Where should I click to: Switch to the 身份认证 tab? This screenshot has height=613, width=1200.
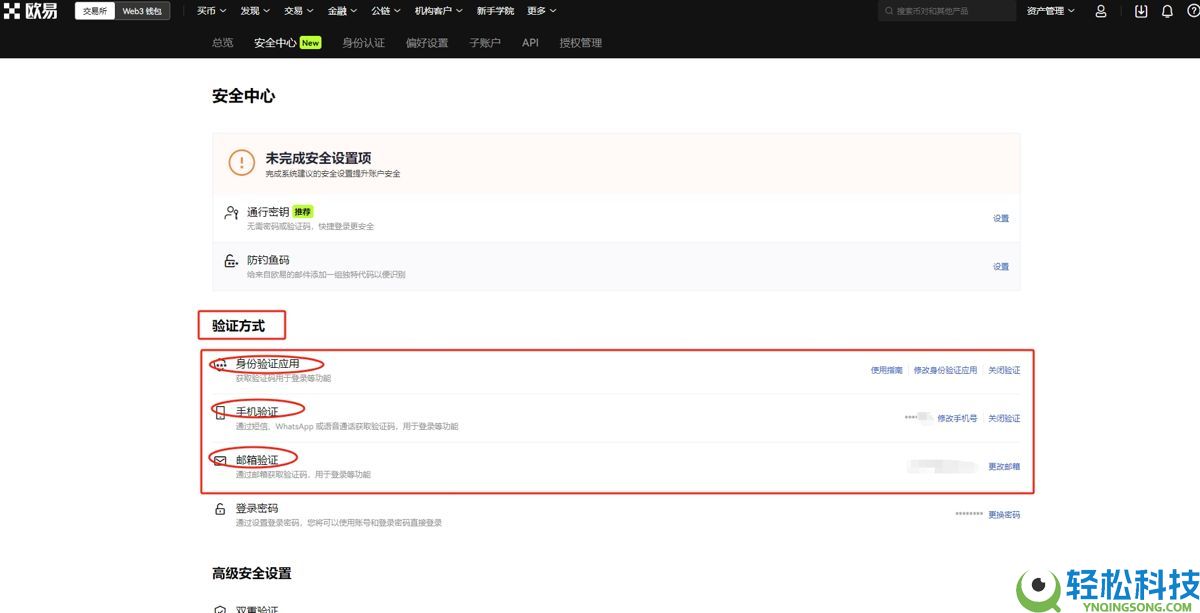[363, 43]
